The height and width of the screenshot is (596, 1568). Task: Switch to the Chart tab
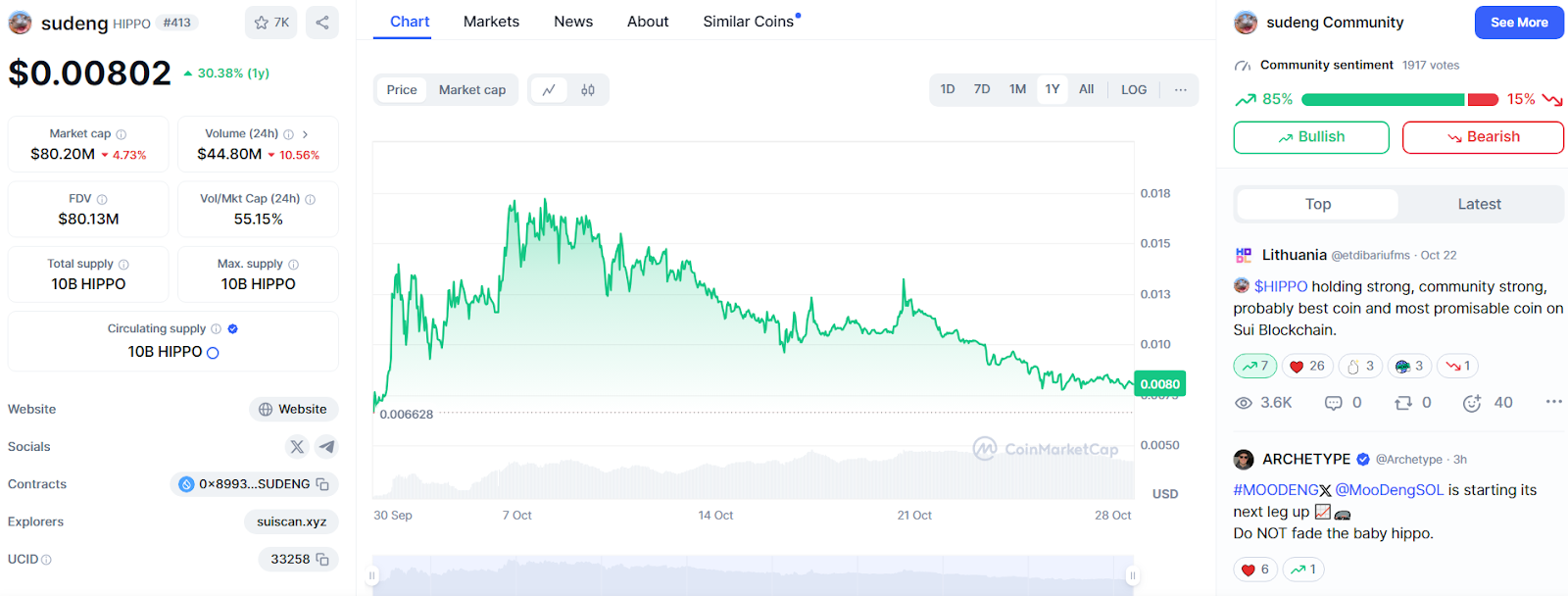(x=410, y=22)
